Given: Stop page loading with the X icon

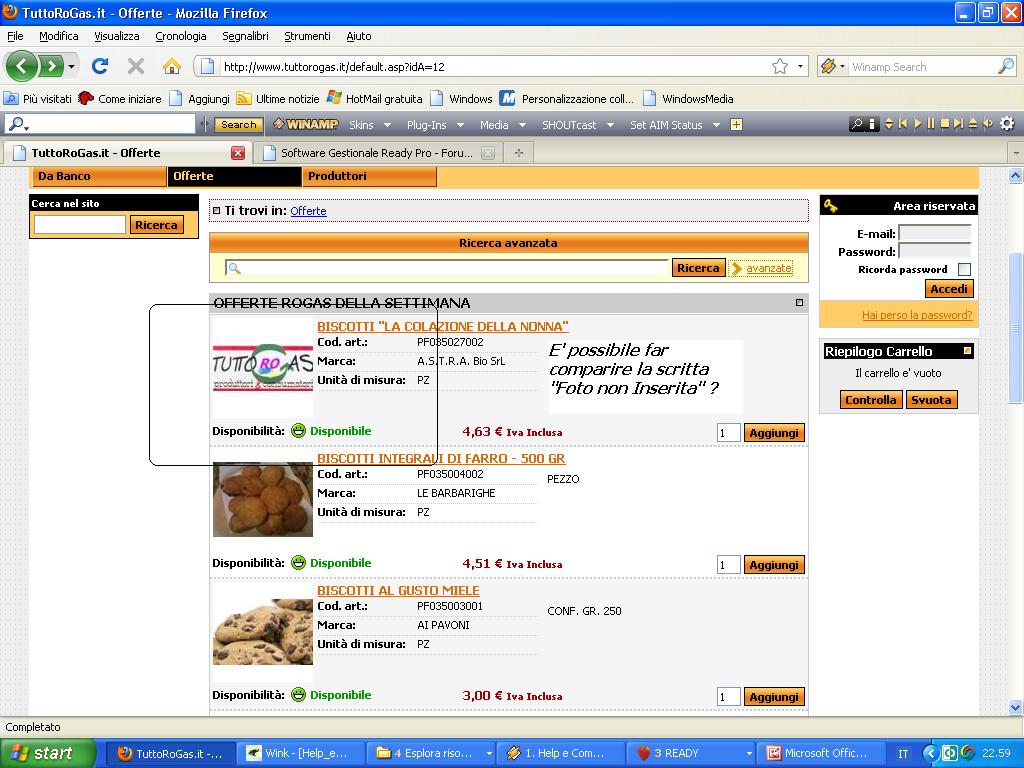Looking at the screenshot, I should (136, 66).
